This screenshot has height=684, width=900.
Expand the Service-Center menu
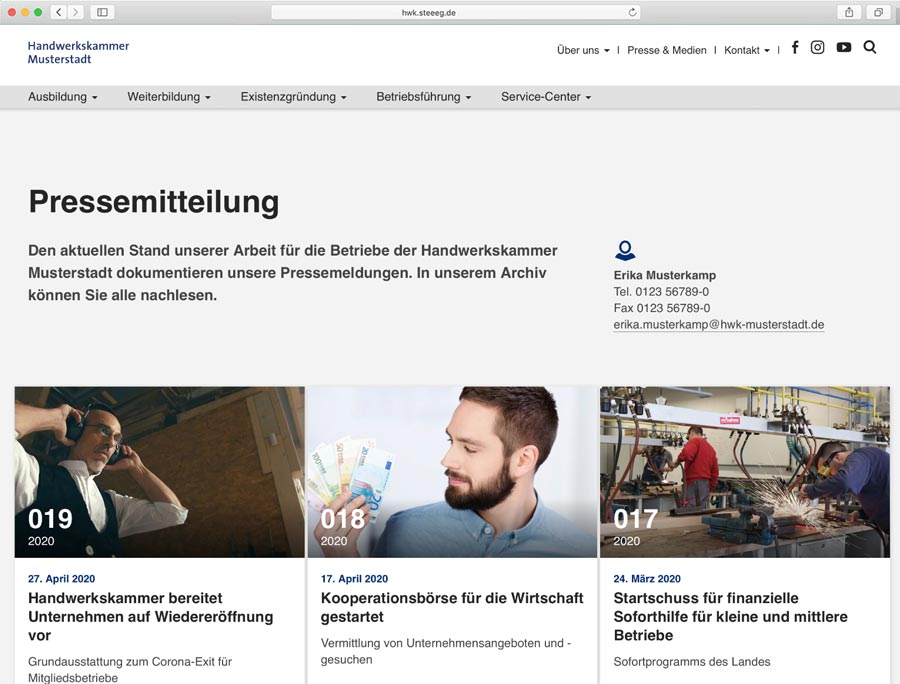coord(546,97)
